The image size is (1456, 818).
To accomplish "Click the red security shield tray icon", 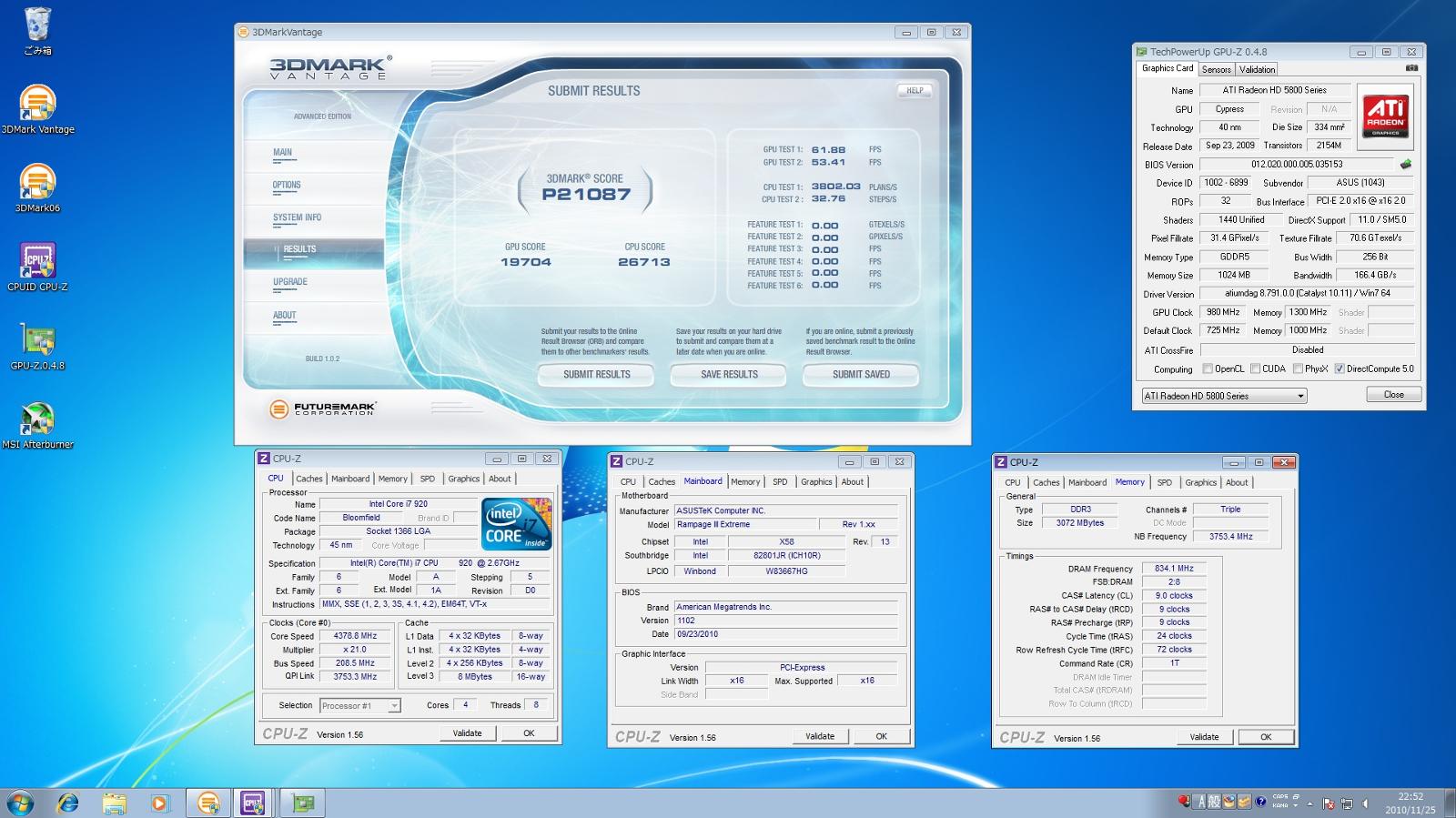I will [1184, 802].
